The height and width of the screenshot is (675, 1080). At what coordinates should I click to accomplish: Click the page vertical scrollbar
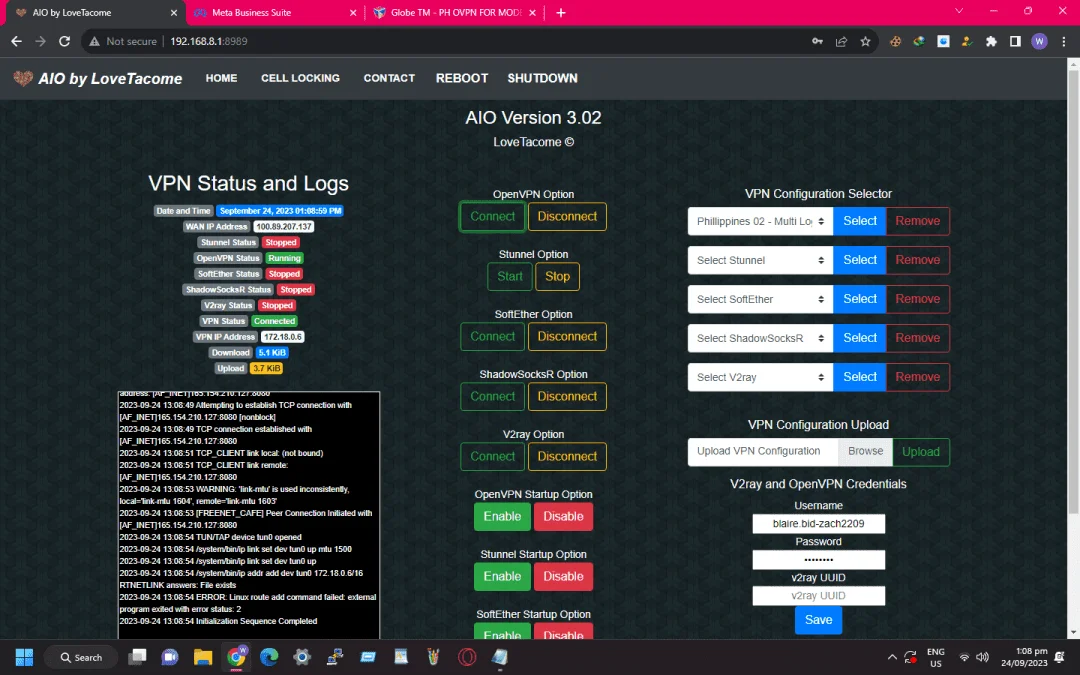1073,289
